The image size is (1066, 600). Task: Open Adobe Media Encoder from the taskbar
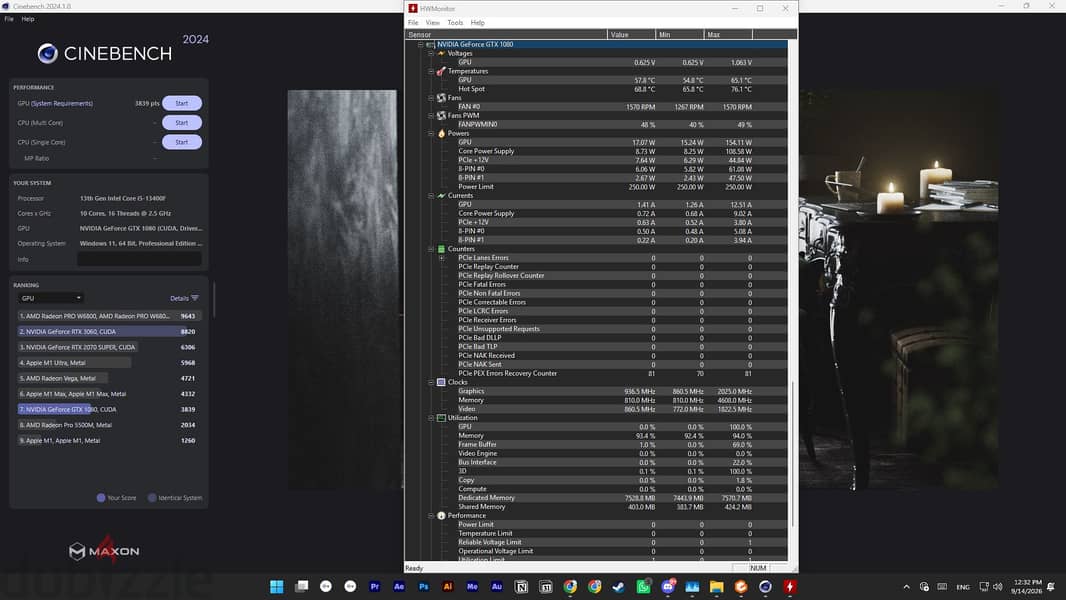472,586
